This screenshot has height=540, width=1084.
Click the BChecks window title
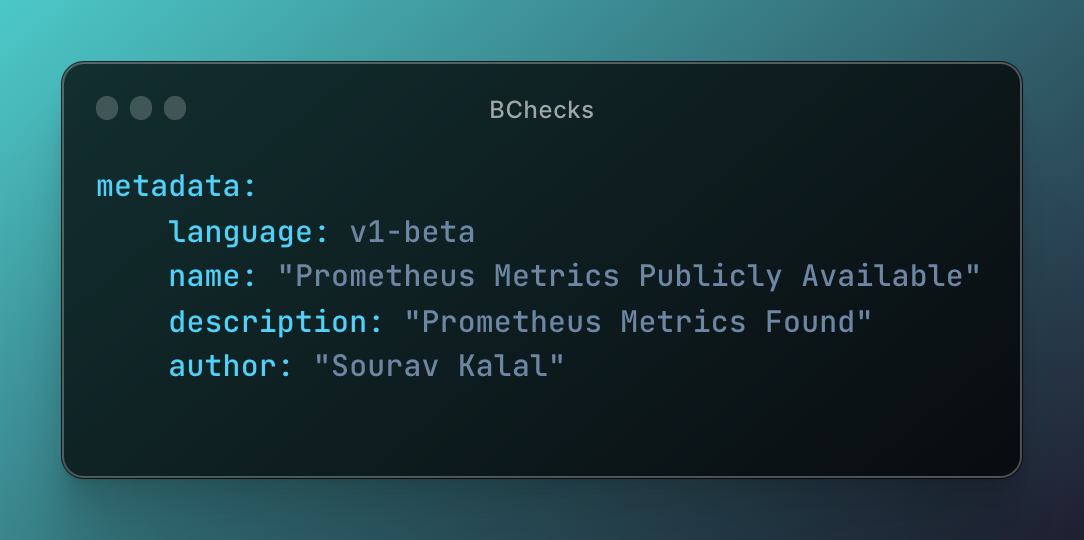pos(541,110)
